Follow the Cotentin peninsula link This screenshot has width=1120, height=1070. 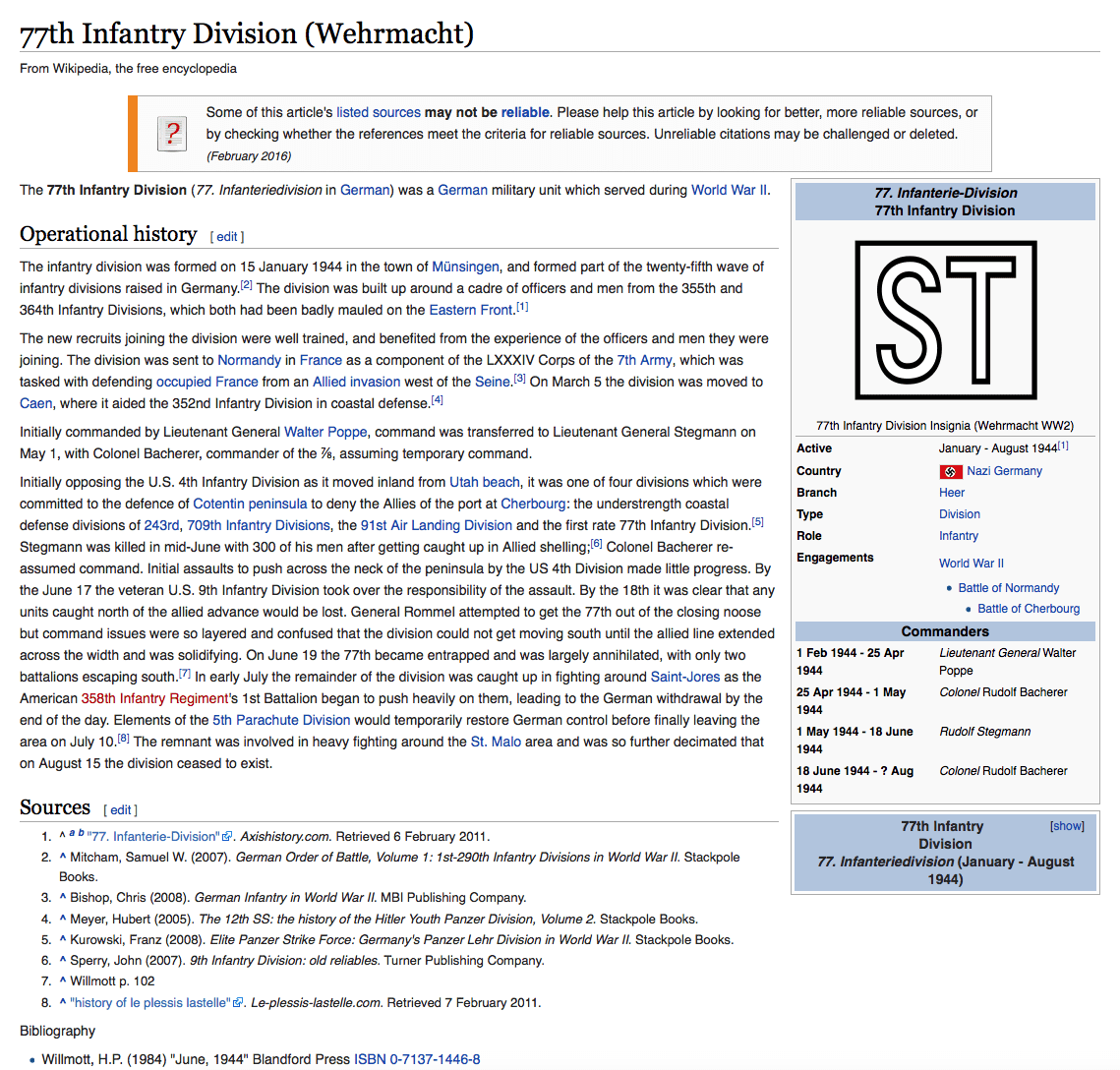250,504
